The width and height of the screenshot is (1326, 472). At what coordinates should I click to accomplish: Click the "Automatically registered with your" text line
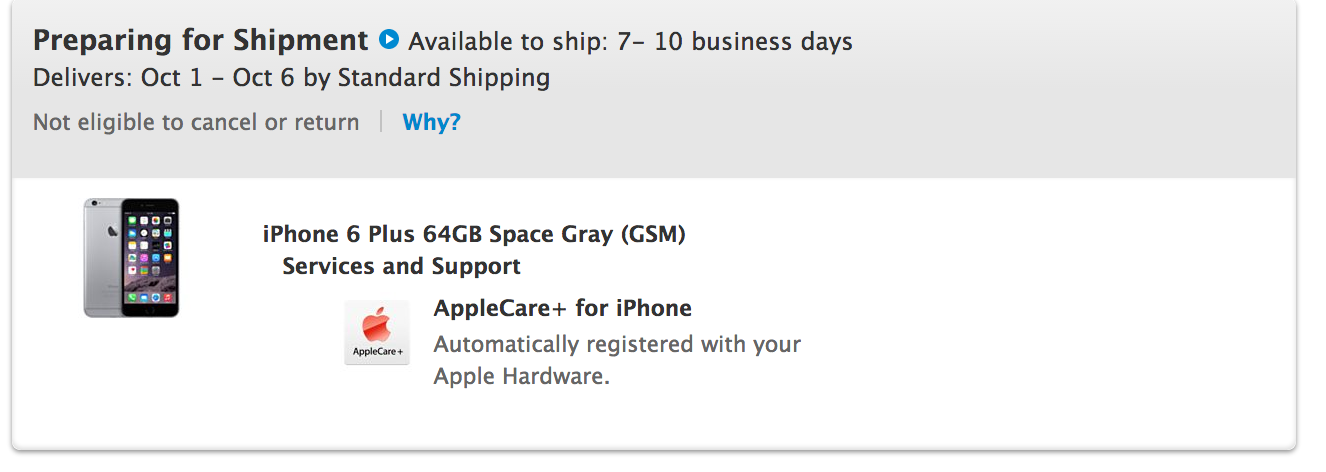coord(617,344)
